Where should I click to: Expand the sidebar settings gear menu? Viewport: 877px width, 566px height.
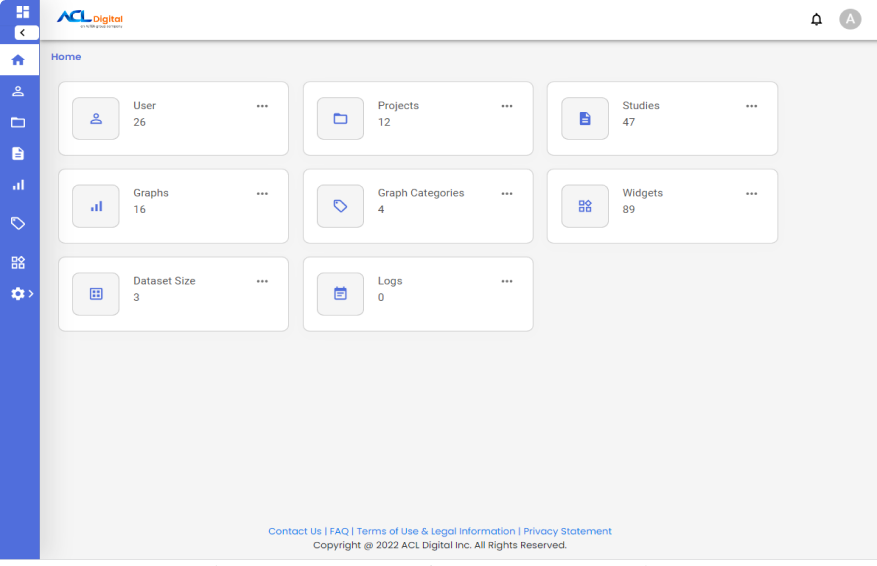coord(22,294)
